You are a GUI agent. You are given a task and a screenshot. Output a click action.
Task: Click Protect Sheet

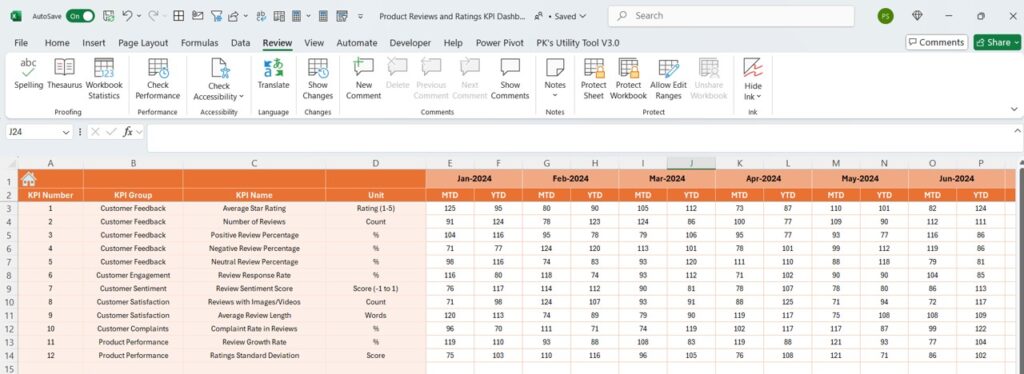[x=594, y=78]
